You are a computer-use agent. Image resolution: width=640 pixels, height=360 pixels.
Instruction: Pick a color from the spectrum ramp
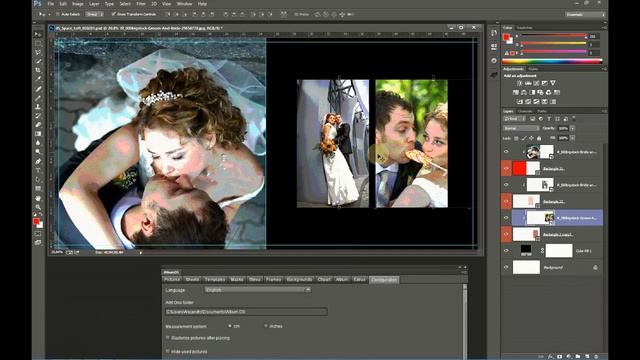(552, 61)
